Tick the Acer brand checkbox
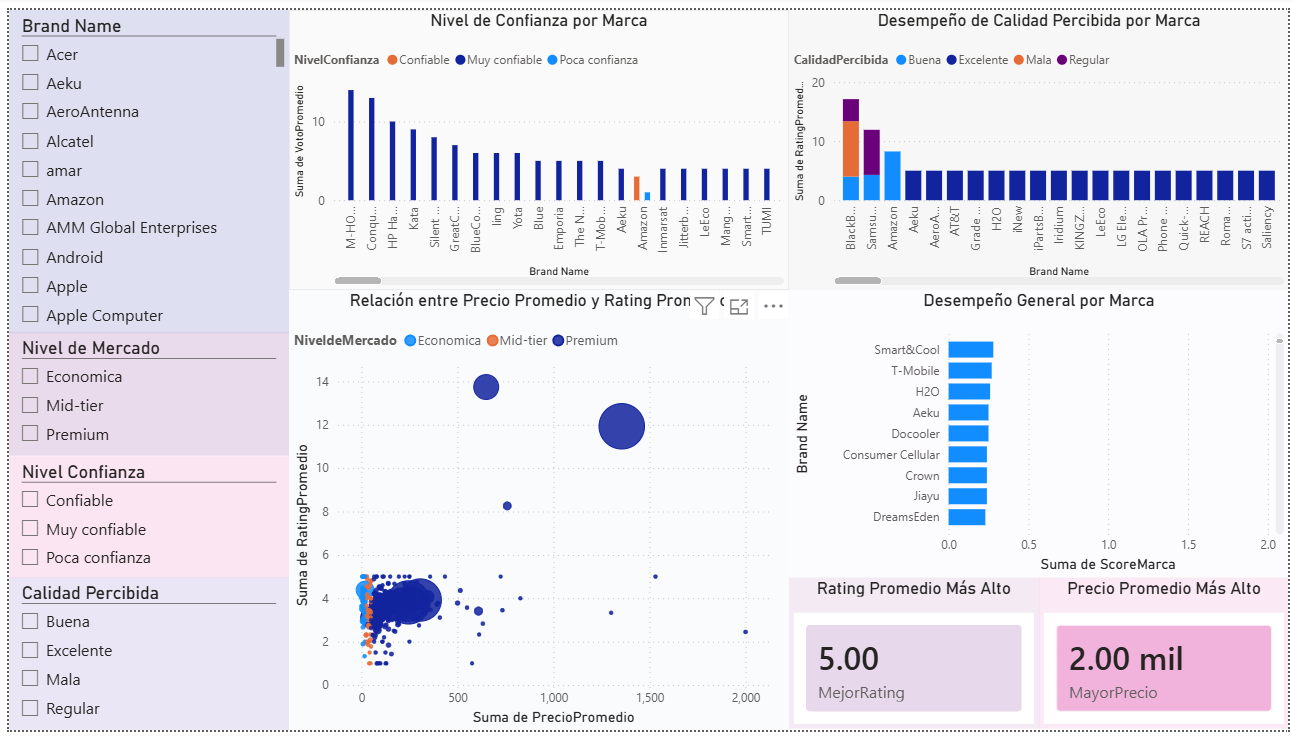The width and height of the screenshot is (1292, 736). click(30, 54)
